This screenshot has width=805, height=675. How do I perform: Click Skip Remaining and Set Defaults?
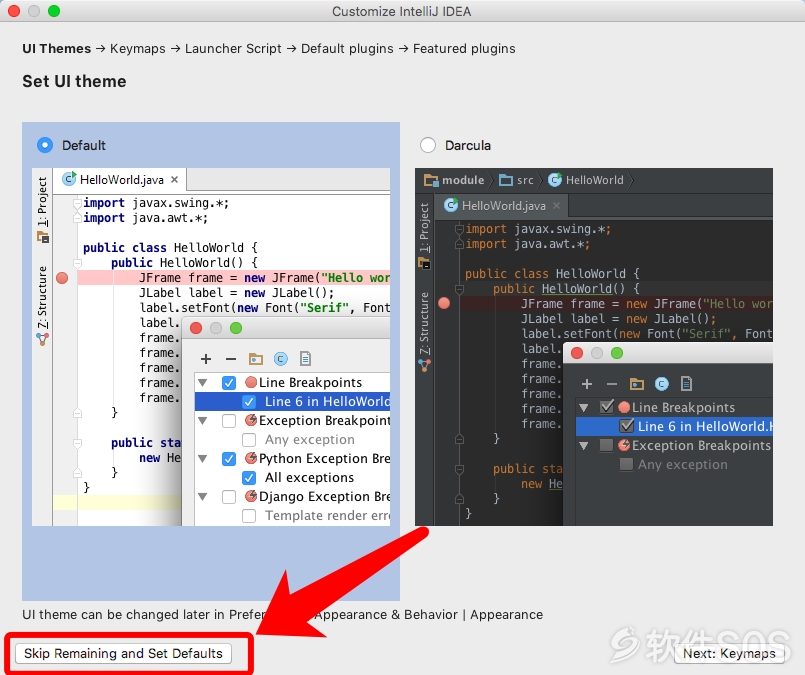(123, 653)
